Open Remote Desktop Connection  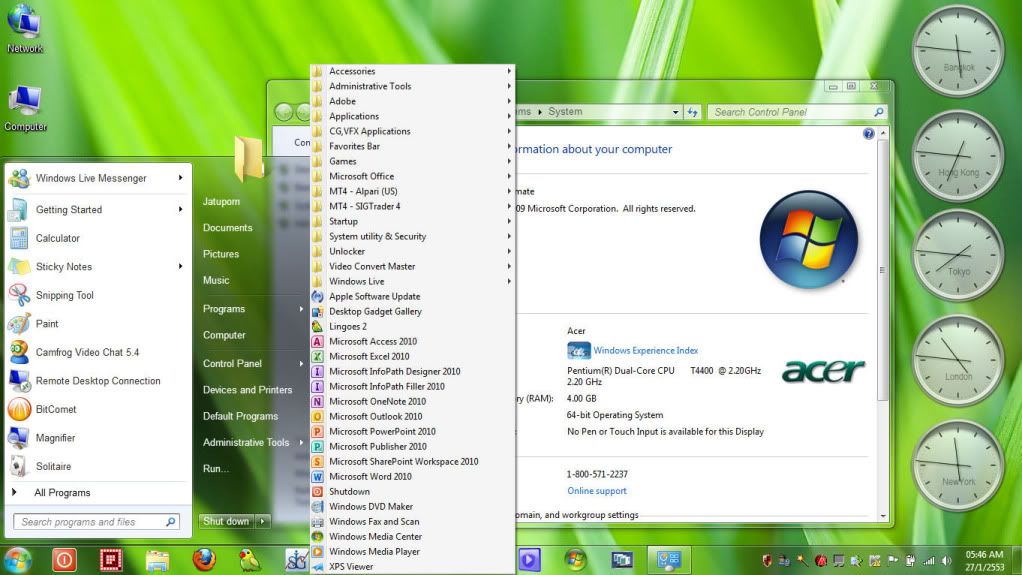point(98,381)
